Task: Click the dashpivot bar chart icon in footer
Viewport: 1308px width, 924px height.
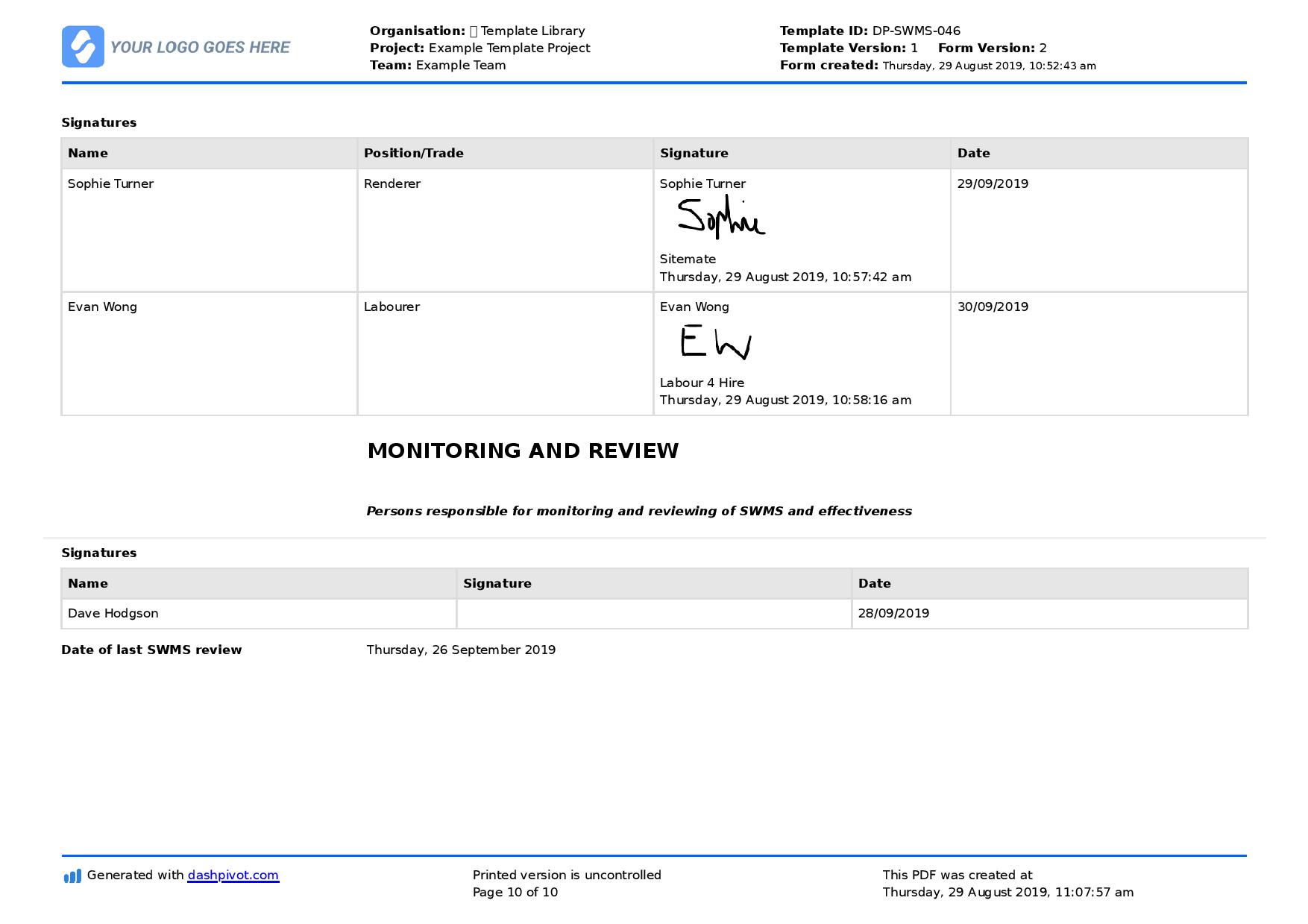Action: tap(72, 876)
